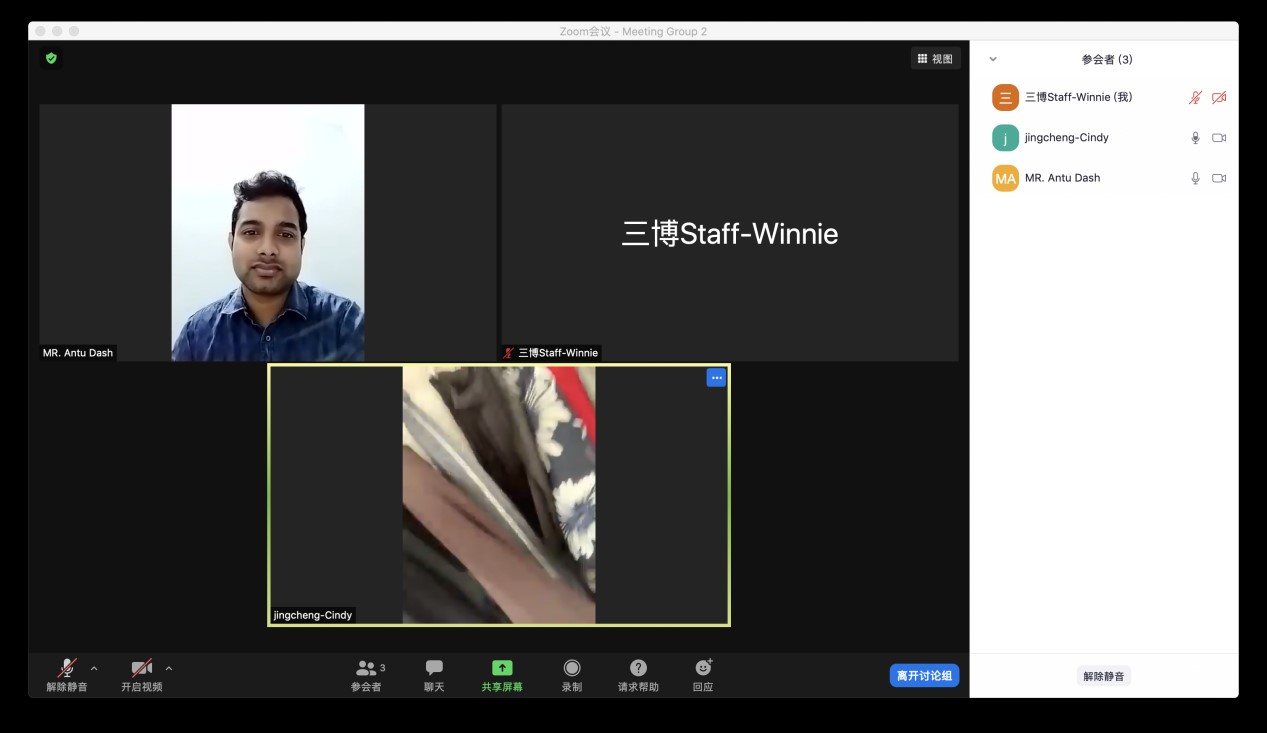
Task: Start recording with 录制 button
Action: (572, 668)
